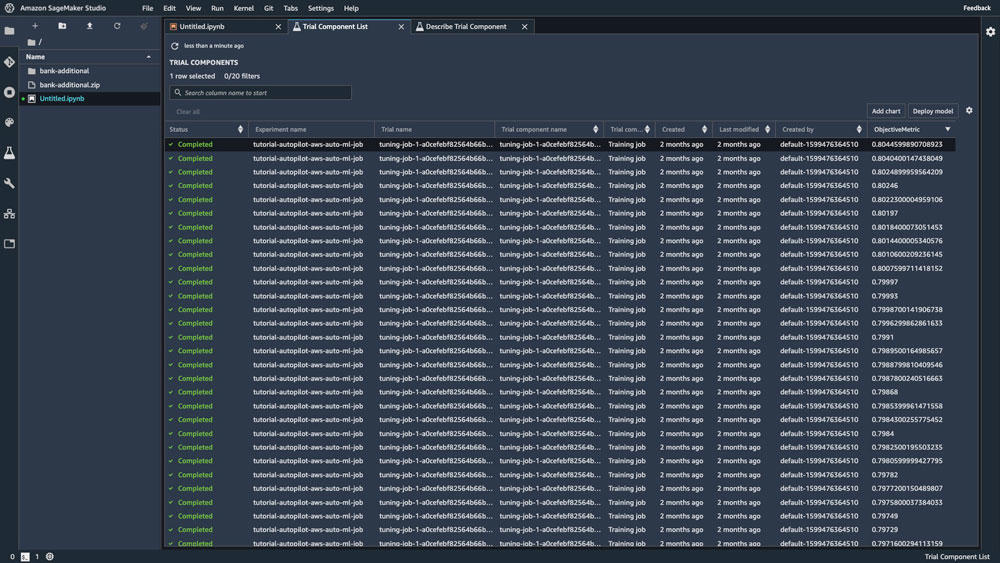Image resolution: width=1000 pixels, height=563 pixels.
Task: Select row with metric 0.80246
Action: [560, 186]
